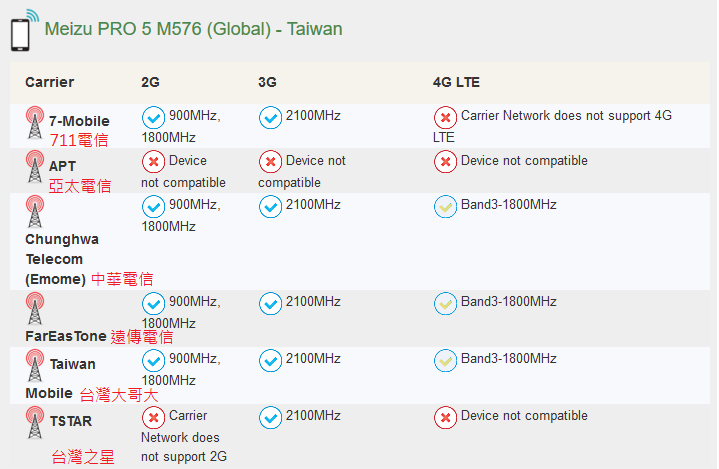
Task: Click the smartphone icon beside the Meizu title
Action: (25, 30)
